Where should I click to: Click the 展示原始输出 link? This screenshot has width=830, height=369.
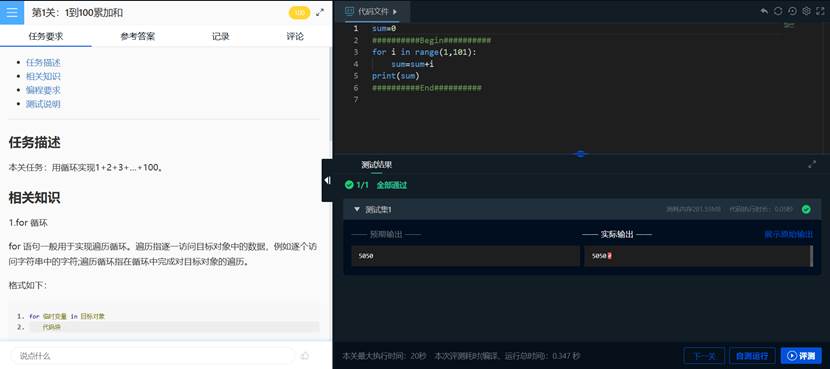click(x=789, y=234)
